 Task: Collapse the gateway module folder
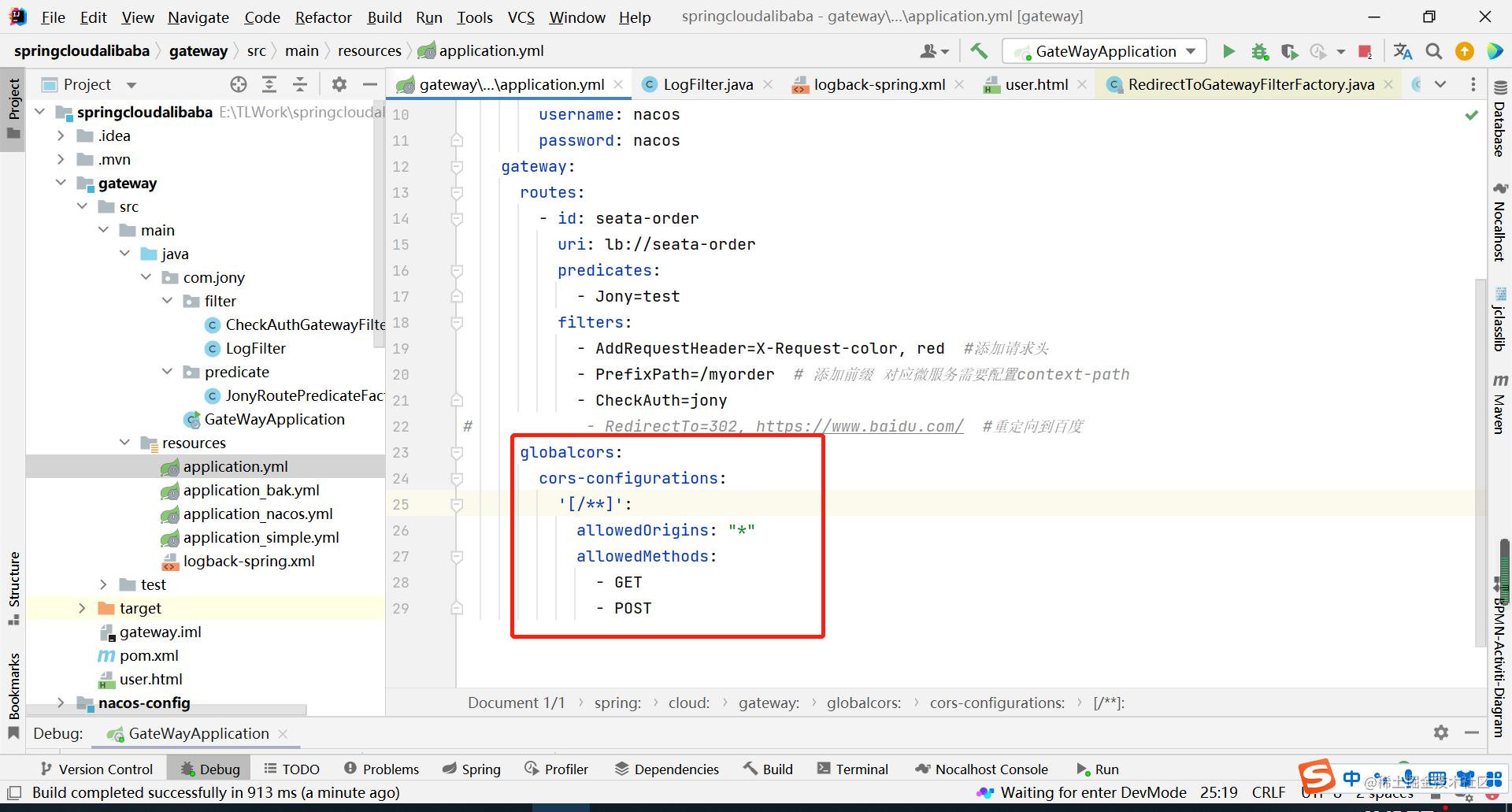pos(61,183)
